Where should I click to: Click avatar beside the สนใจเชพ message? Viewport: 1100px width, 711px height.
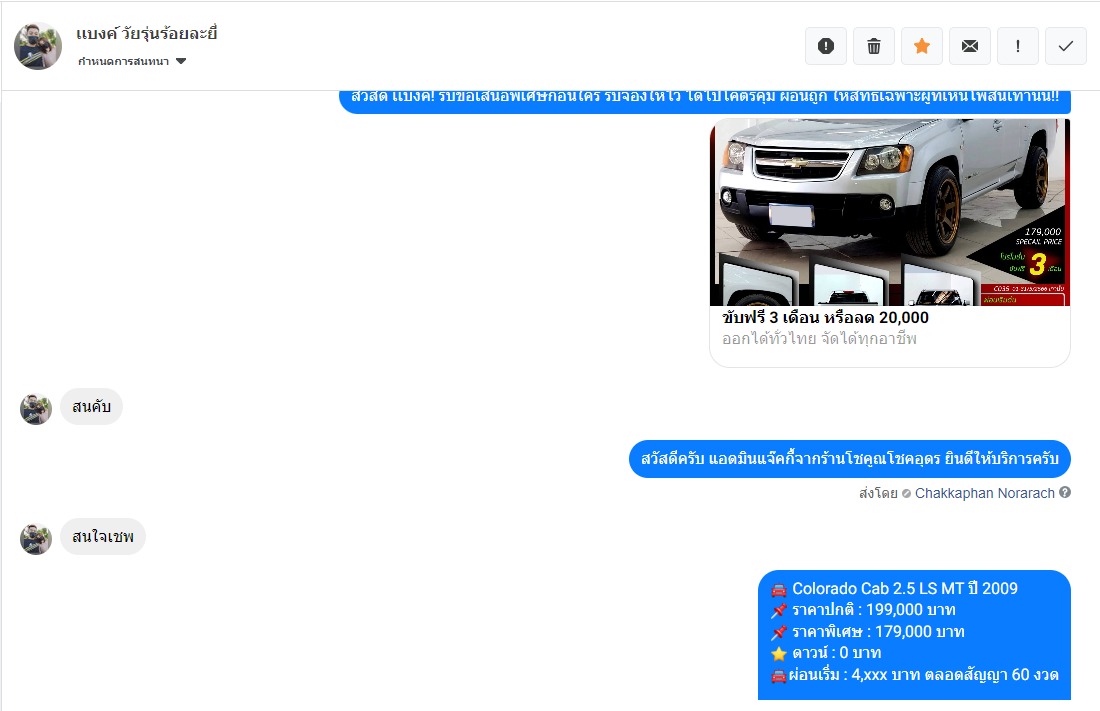[36, 538]
